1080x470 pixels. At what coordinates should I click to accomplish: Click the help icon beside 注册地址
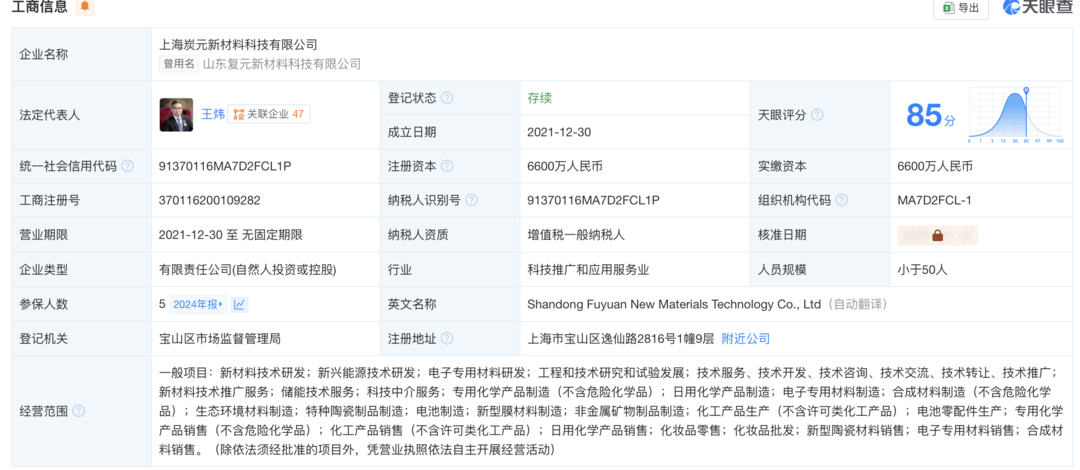pos(447,338)
